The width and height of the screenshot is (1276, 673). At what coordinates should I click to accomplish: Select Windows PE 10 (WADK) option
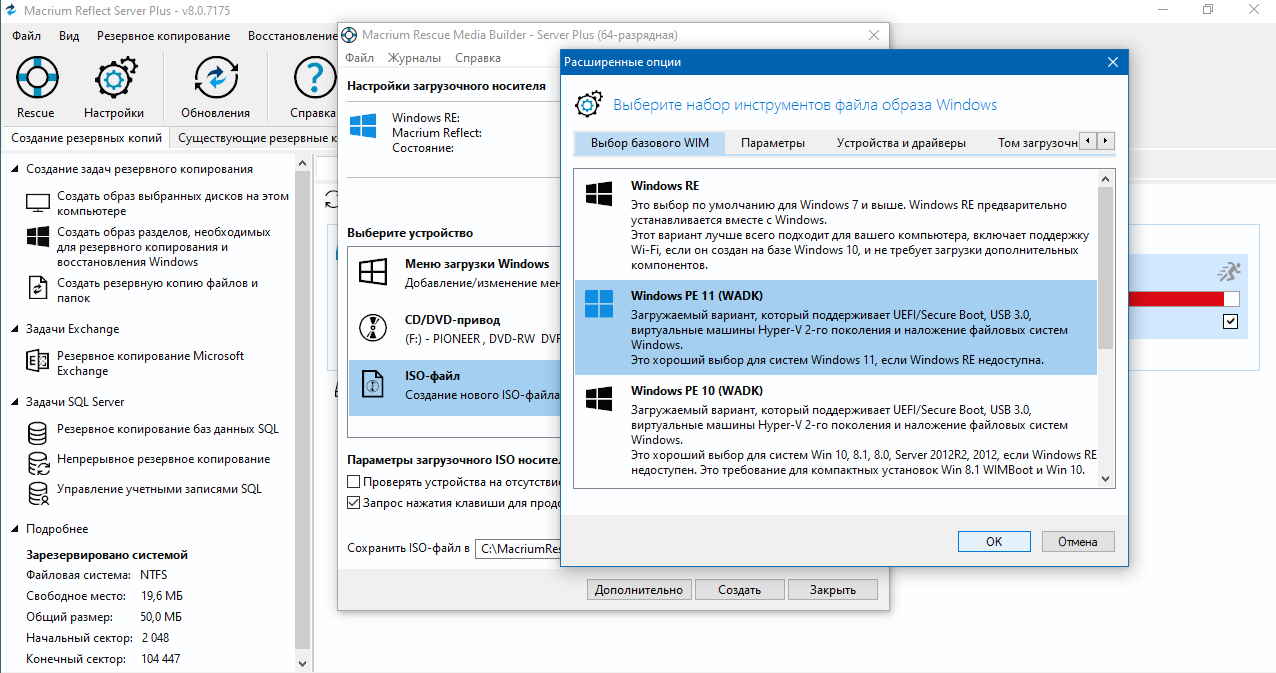pyautogui.click(x=836, y=430)
